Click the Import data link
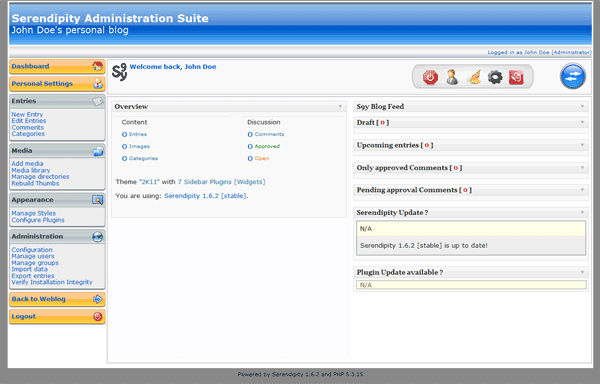The width and height of the screenshot is (600, 384). [x=29, y=269]
